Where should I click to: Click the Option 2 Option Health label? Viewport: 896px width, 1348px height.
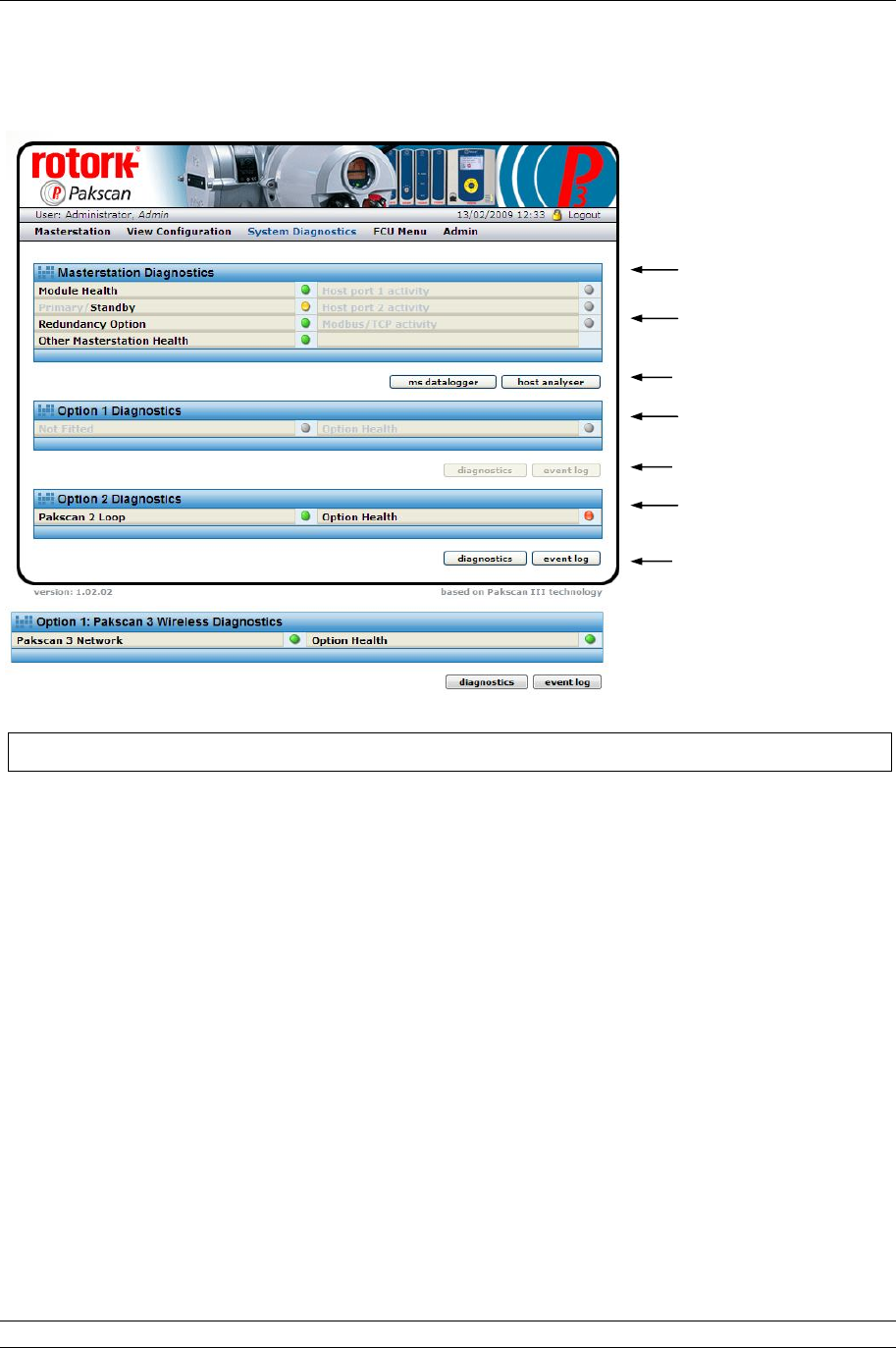click(359, 517)
